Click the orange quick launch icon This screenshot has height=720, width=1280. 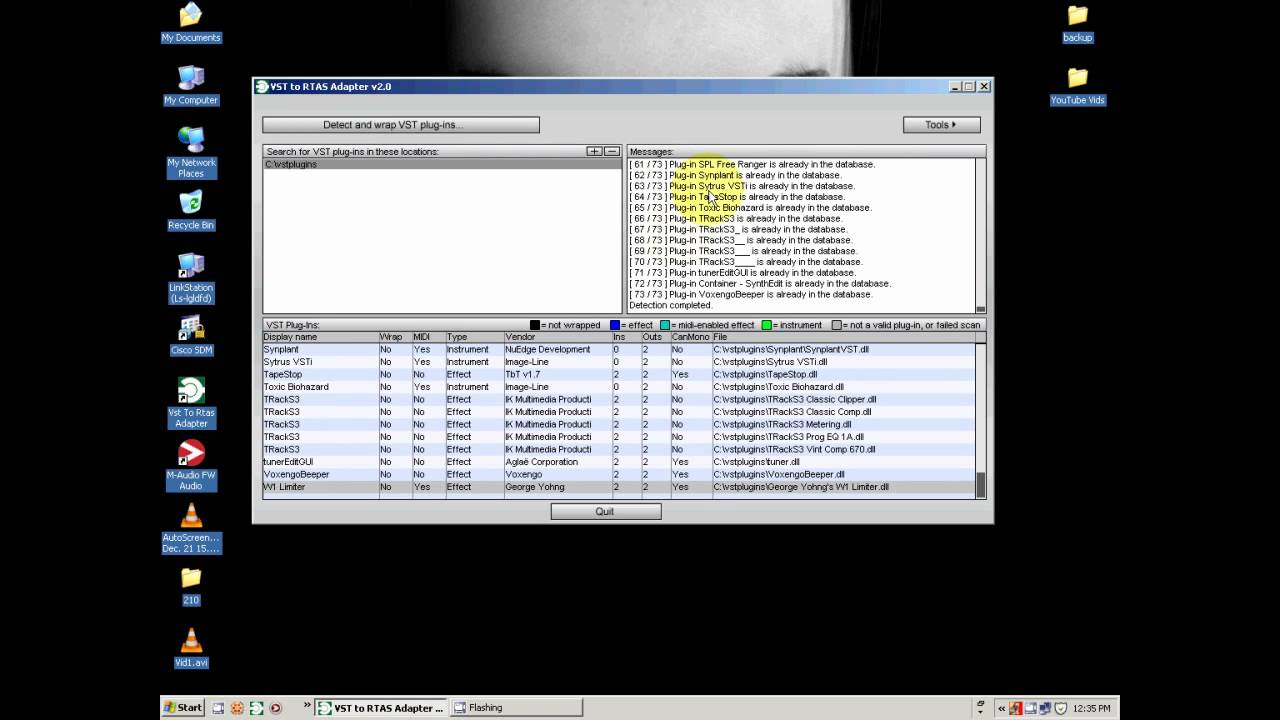click(x=237, y=708)
